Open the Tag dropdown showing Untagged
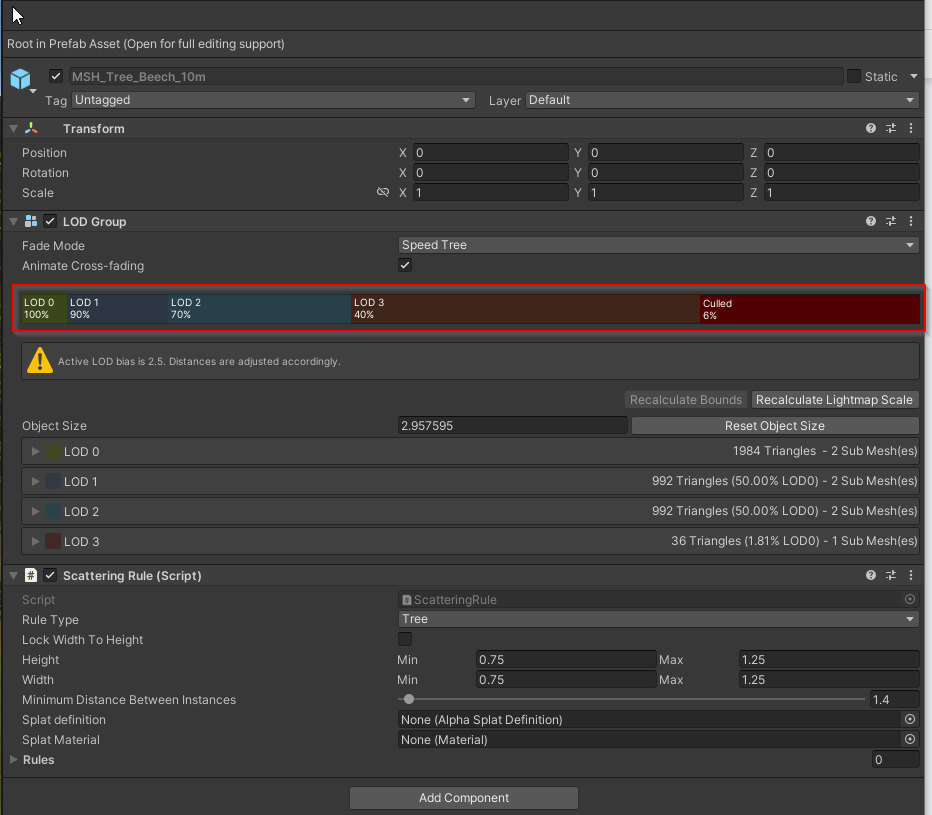Screen dimensions: 932x815 point(272,100)
